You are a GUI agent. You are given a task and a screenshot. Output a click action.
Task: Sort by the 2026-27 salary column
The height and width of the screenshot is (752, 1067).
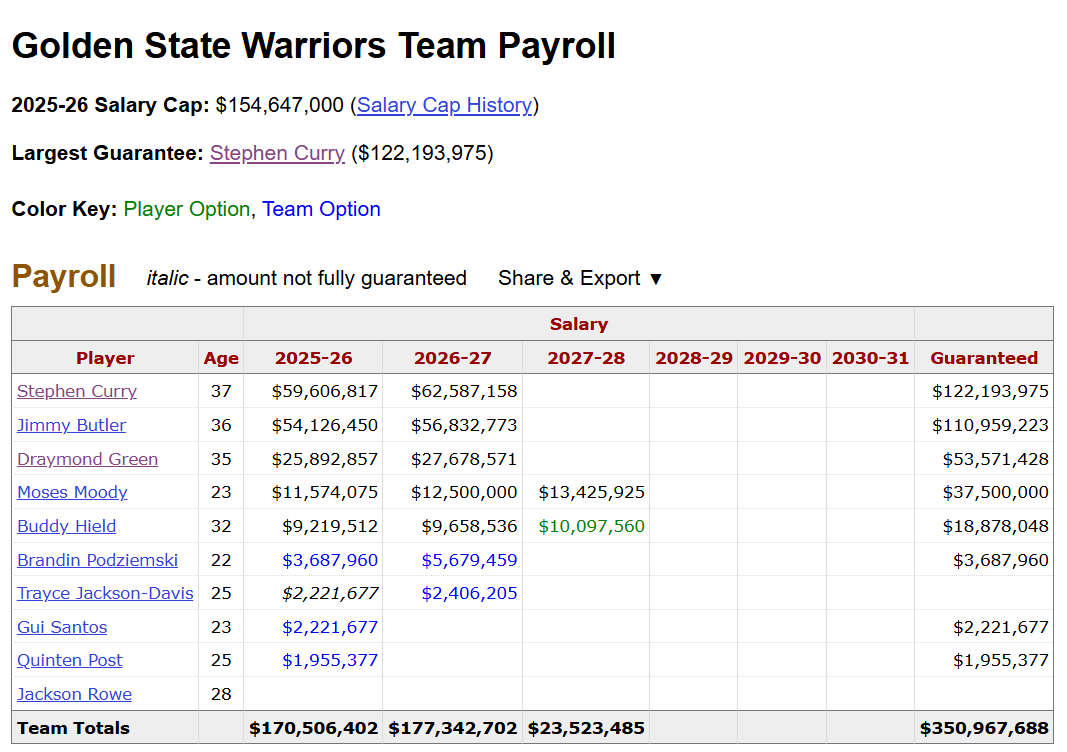pos(453,358)
